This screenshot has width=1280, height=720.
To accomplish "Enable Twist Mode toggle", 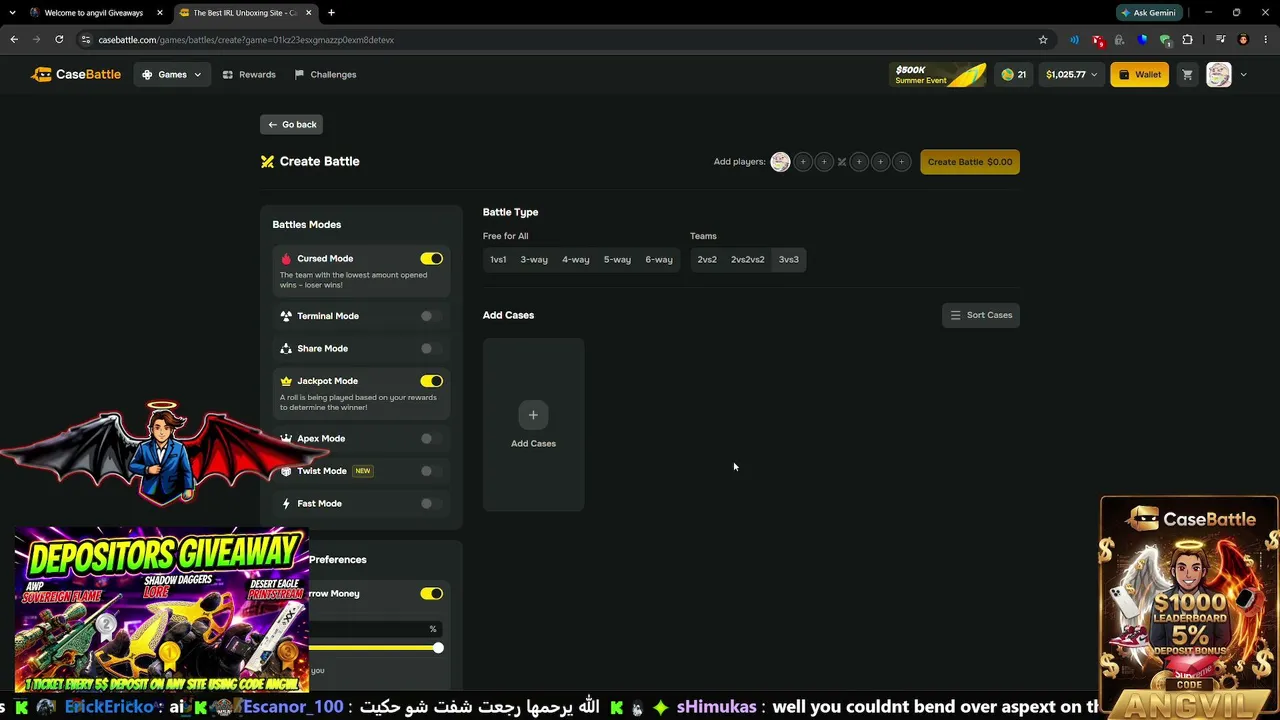I will click(431, 471).
